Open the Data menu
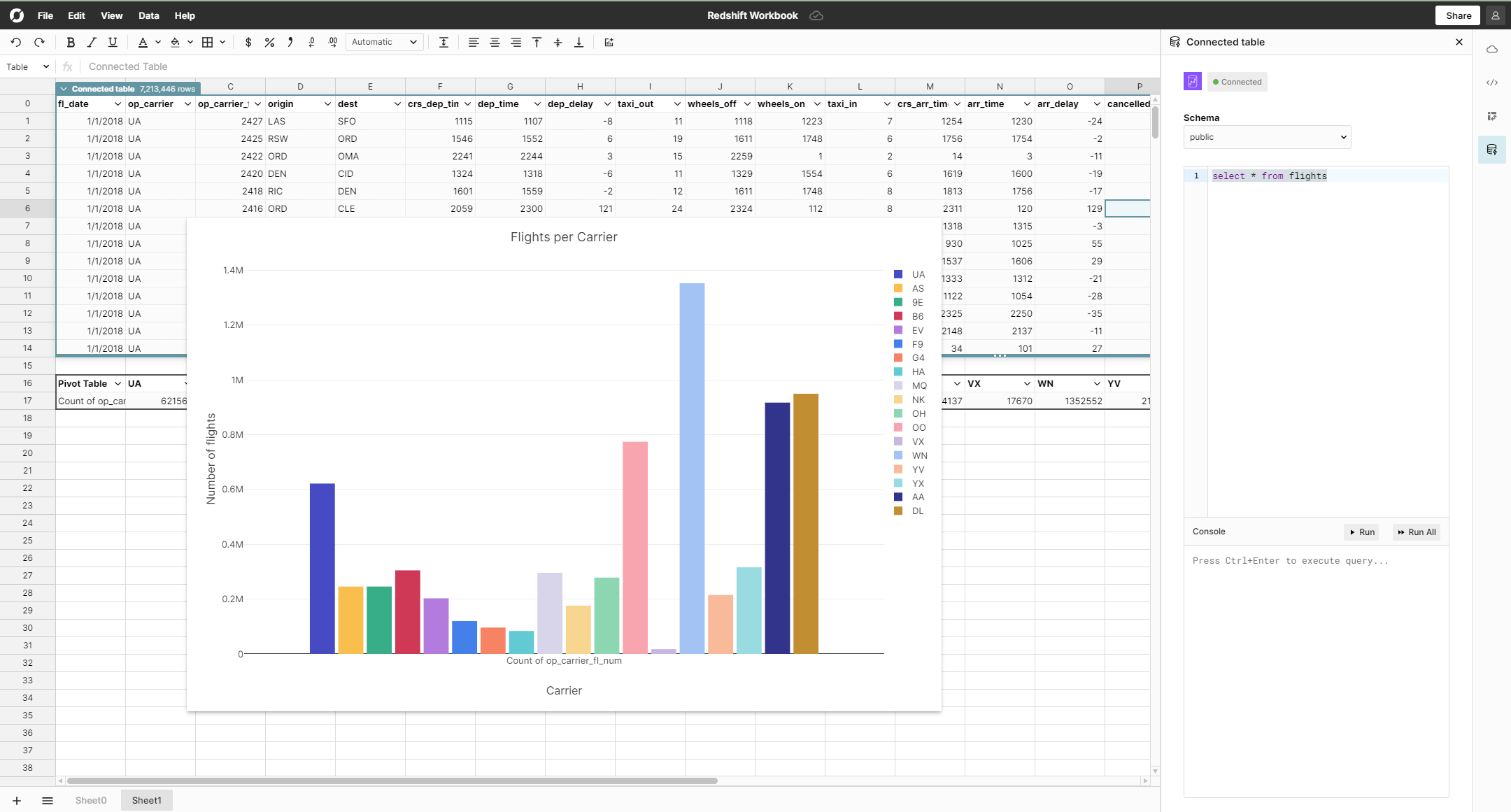1511x812 pixels. [x=148, y=15]
